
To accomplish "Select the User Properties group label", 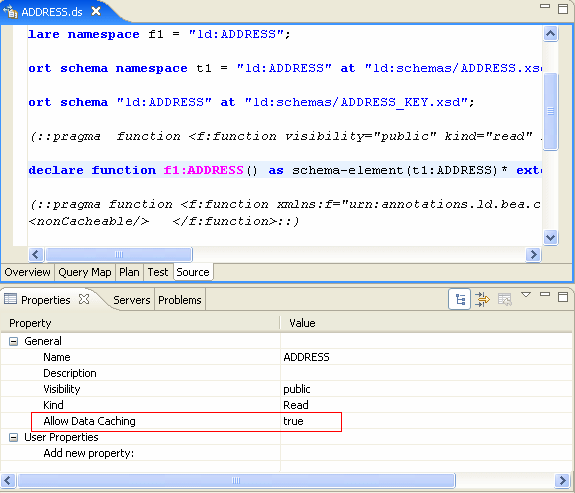I will pos(61,437).
